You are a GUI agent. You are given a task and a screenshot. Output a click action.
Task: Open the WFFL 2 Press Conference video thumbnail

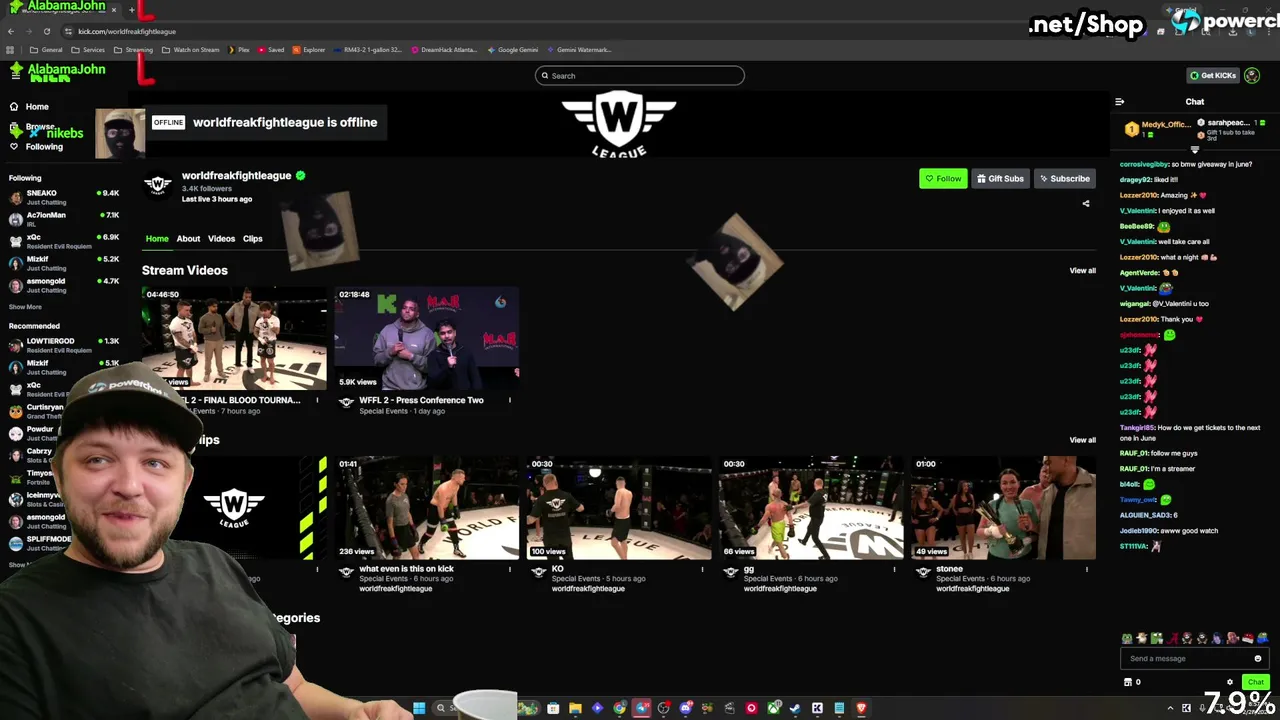[x=427, y=339]
